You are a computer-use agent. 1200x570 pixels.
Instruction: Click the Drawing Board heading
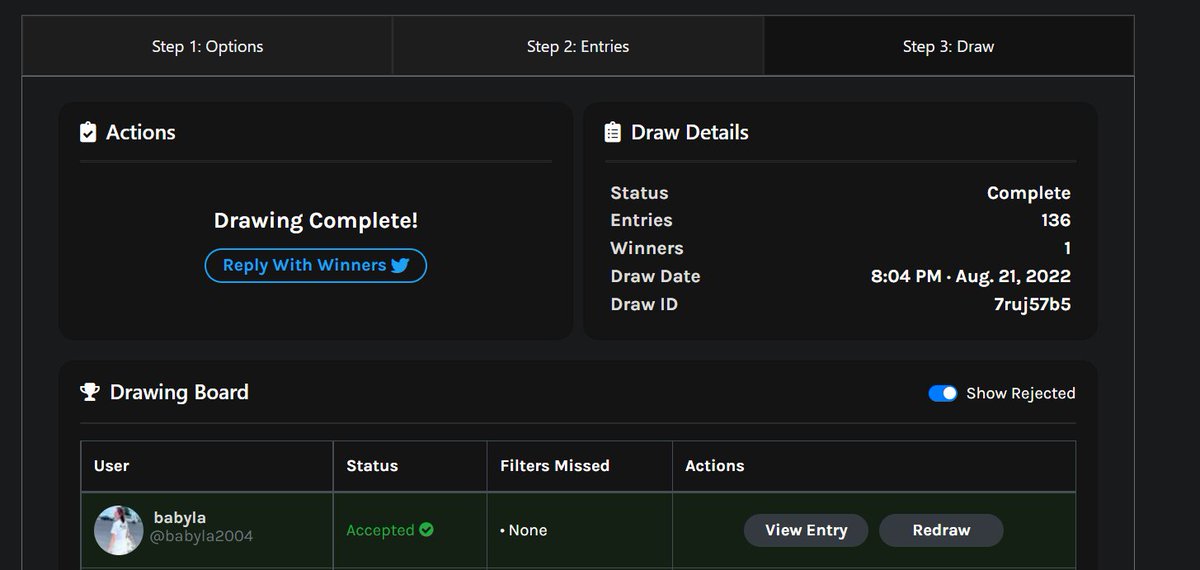pyautogui.click(x=179, y=392)
